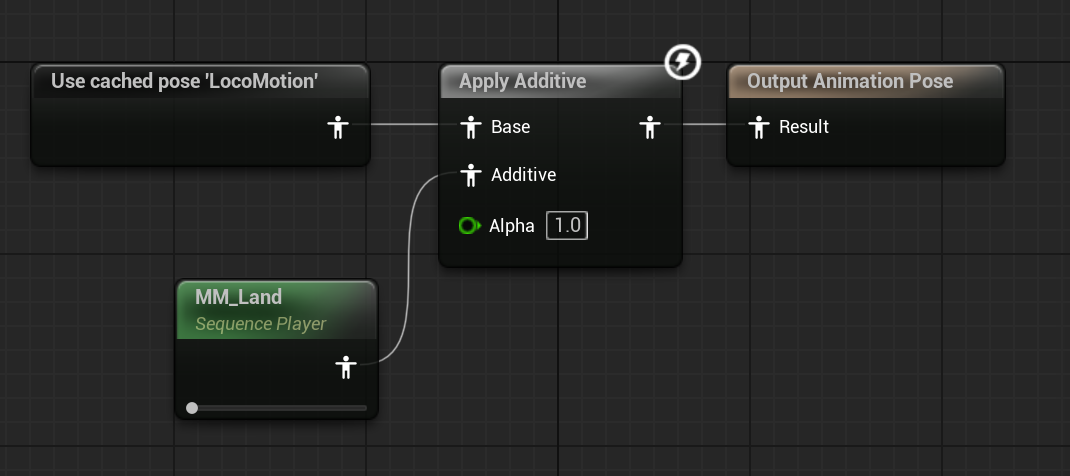Viewport: 1070px width, 476px height.
Task: Select the Apply Additive node title
Action: (x=522, y=81)
